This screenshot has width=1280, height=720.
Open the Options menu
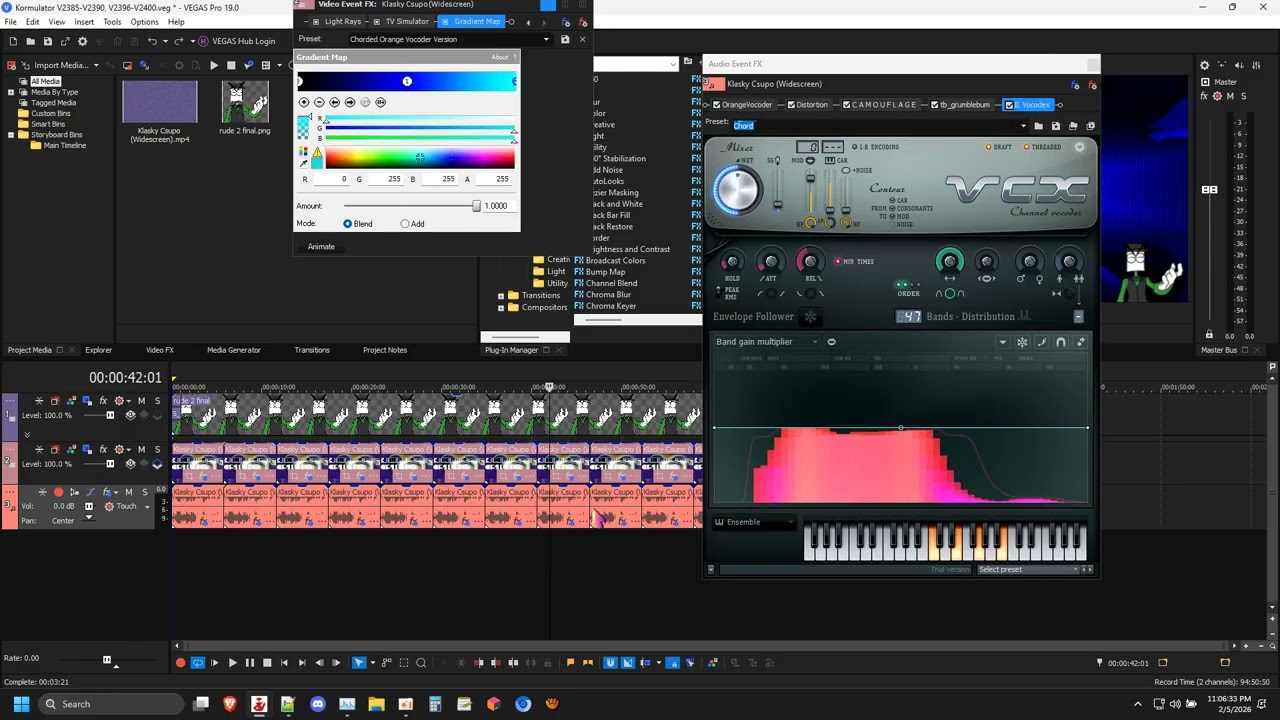pos(144,22)
